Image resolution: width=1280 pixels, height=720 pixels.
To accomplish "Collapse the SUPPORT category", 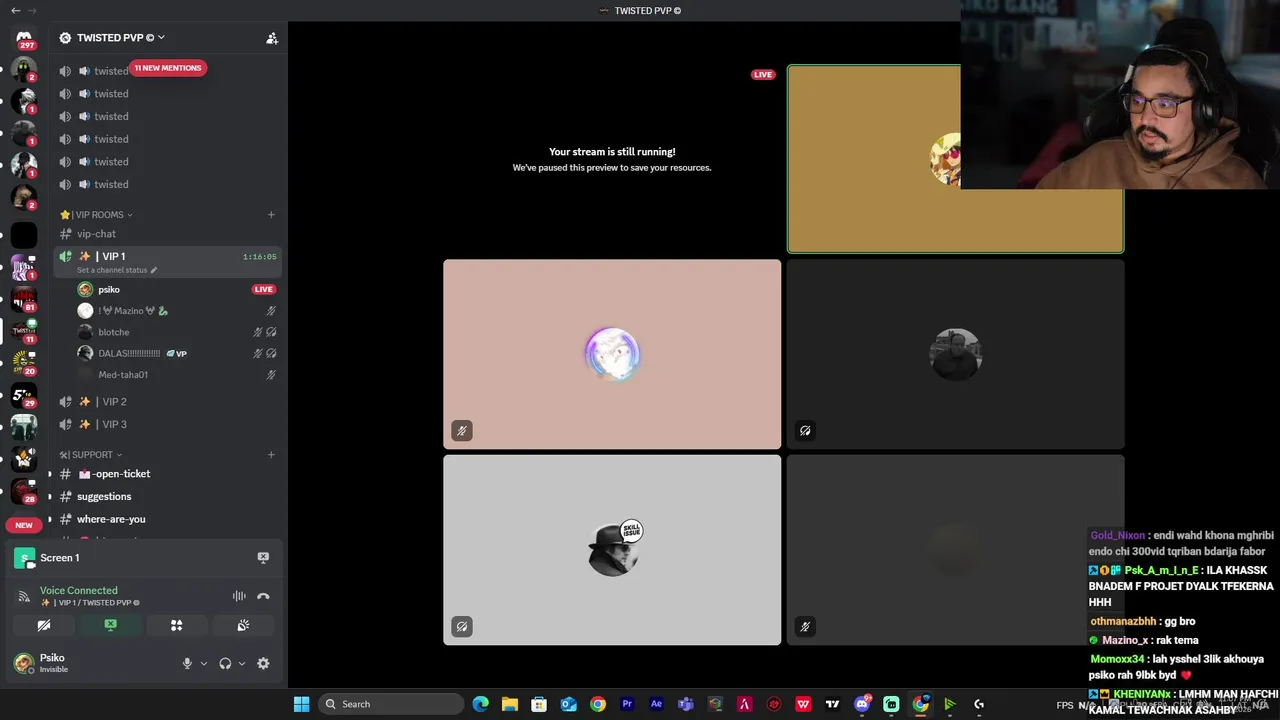I will [x=90, y=454].
